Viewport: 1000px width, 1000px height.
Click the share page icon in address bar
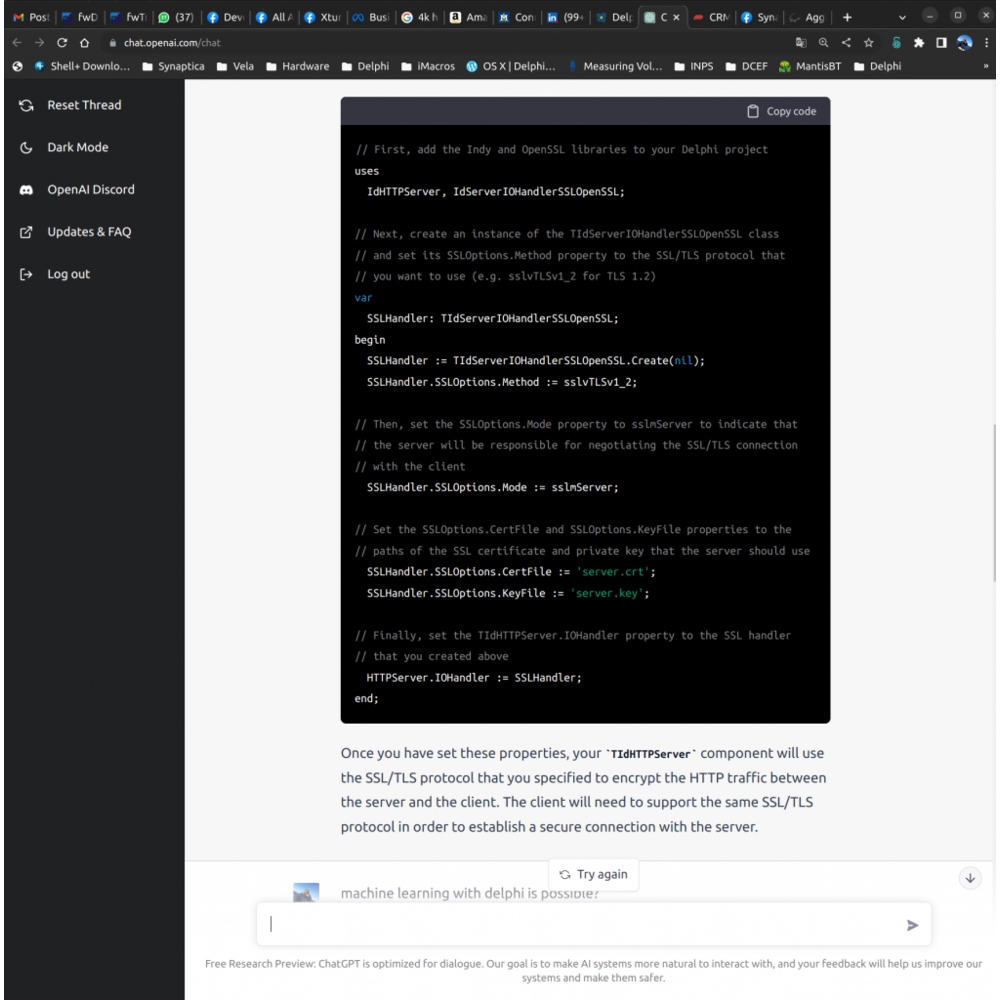point(846,43)
